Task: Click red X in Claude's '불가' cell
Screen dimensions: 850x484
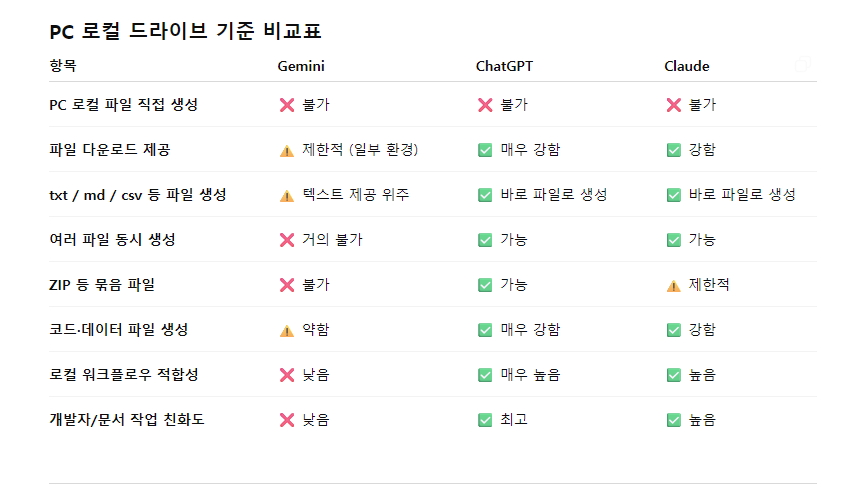Action: click(674, 105)
